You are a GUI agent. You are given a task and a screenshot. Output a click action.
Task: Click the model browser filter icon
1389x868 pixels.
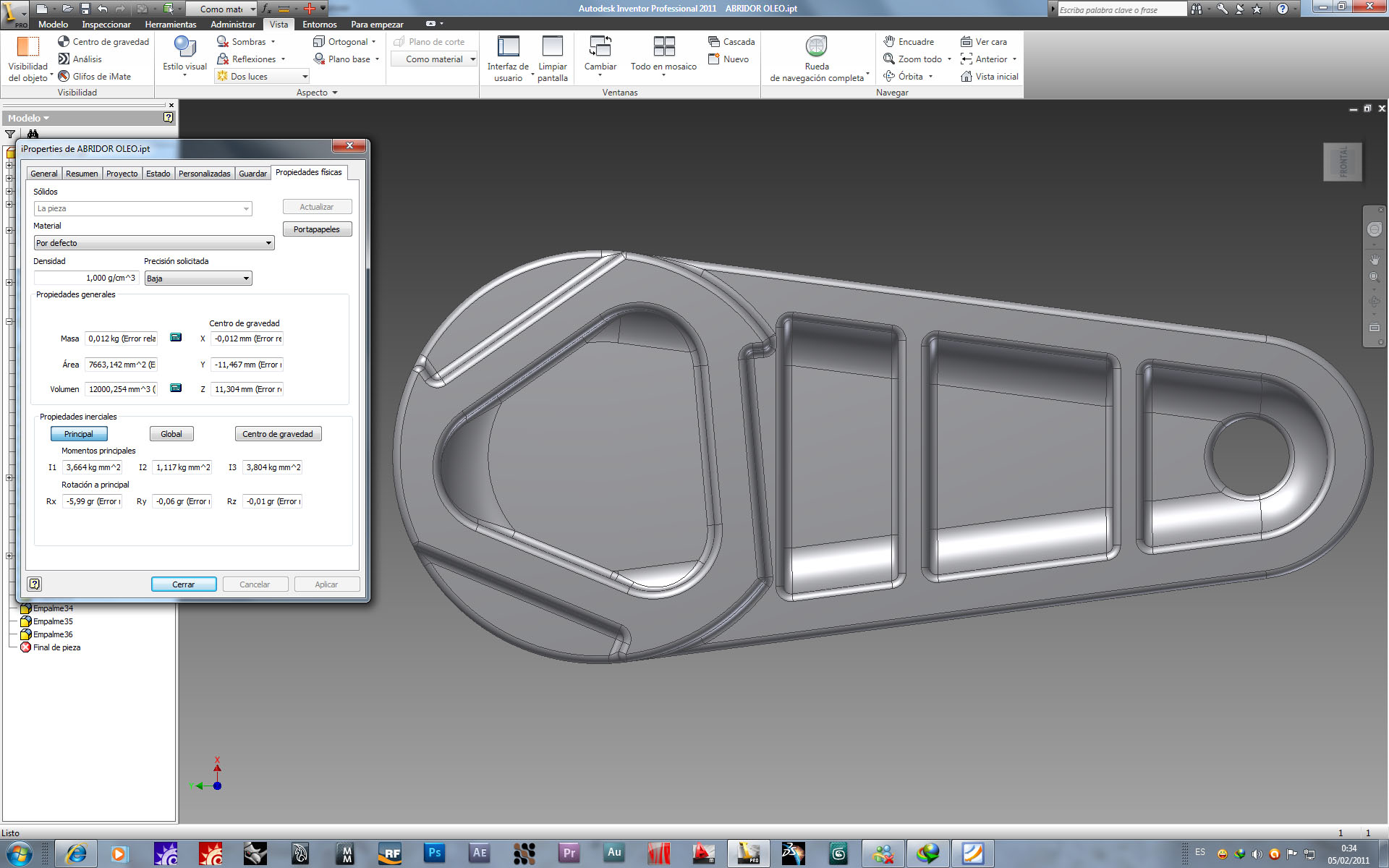(10, 134)
